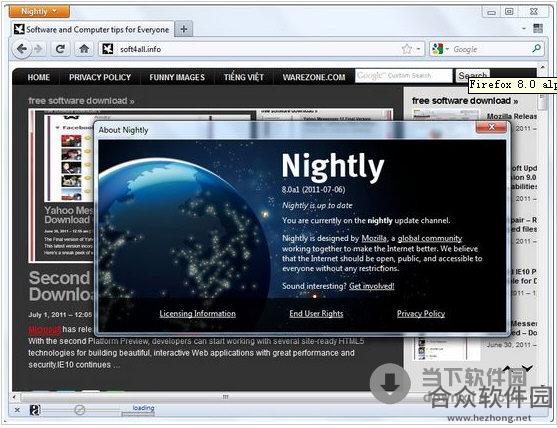Click the Microsoft link in the article
The width and height of the screenshot is (557, 428).
pos(44,330)
